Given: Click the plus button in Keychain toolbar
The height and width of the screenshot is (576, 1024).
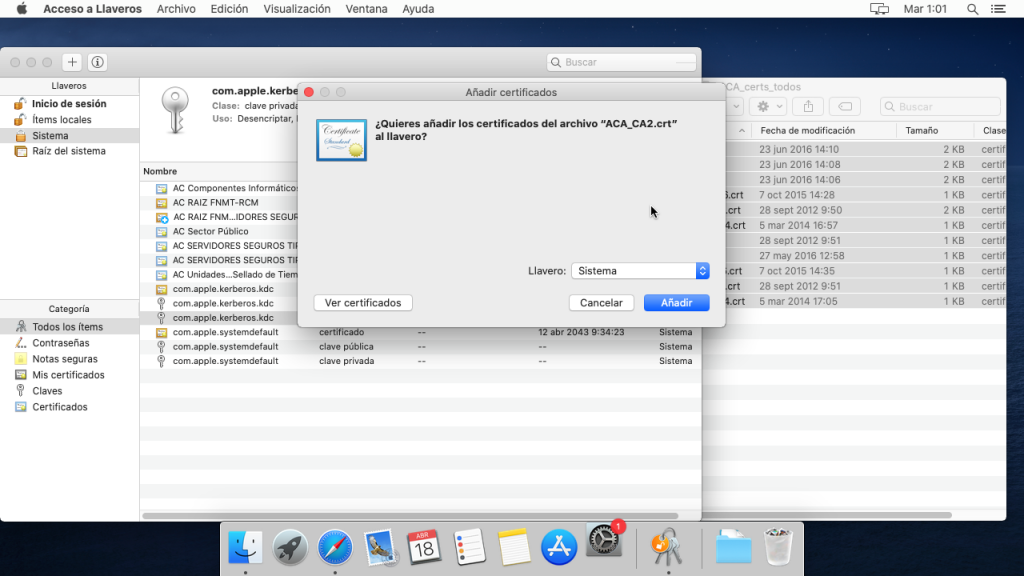Looking at the screenshot, I should [72, 62].
